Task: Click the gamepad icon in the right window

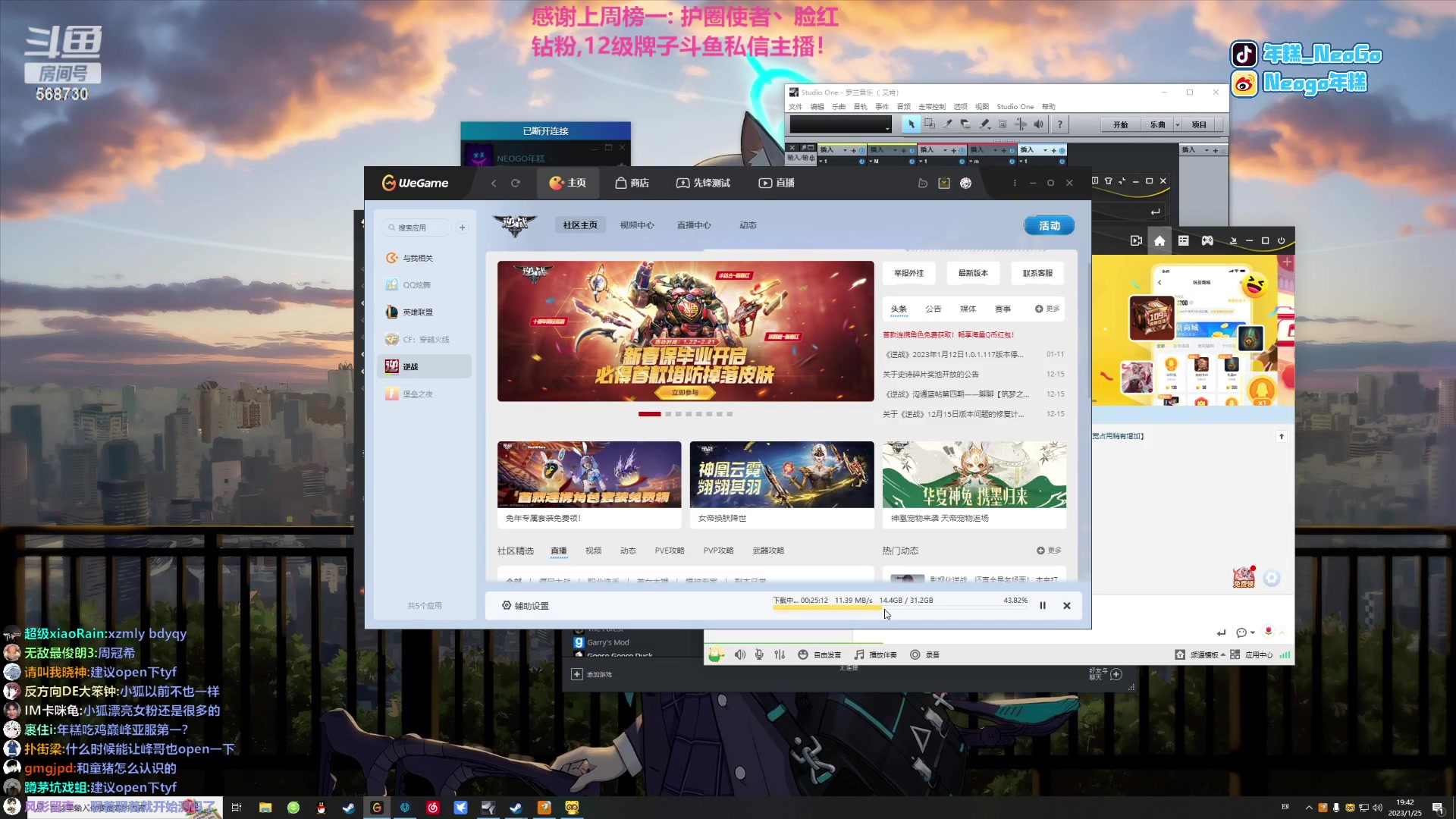Action: coord(1207,240)
